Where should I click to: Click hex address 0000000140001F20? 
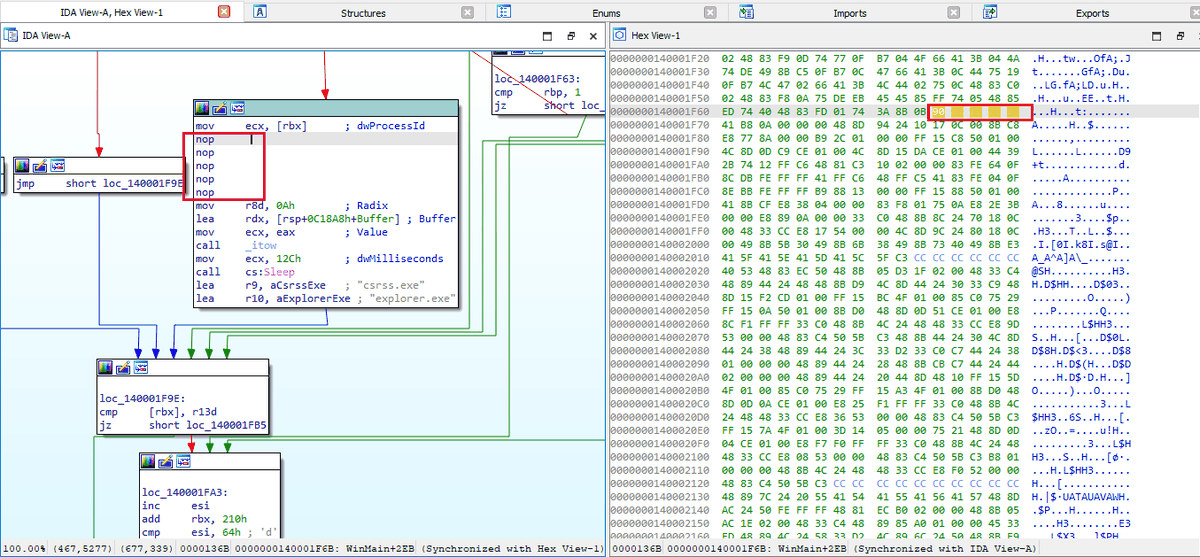point(659,59)
